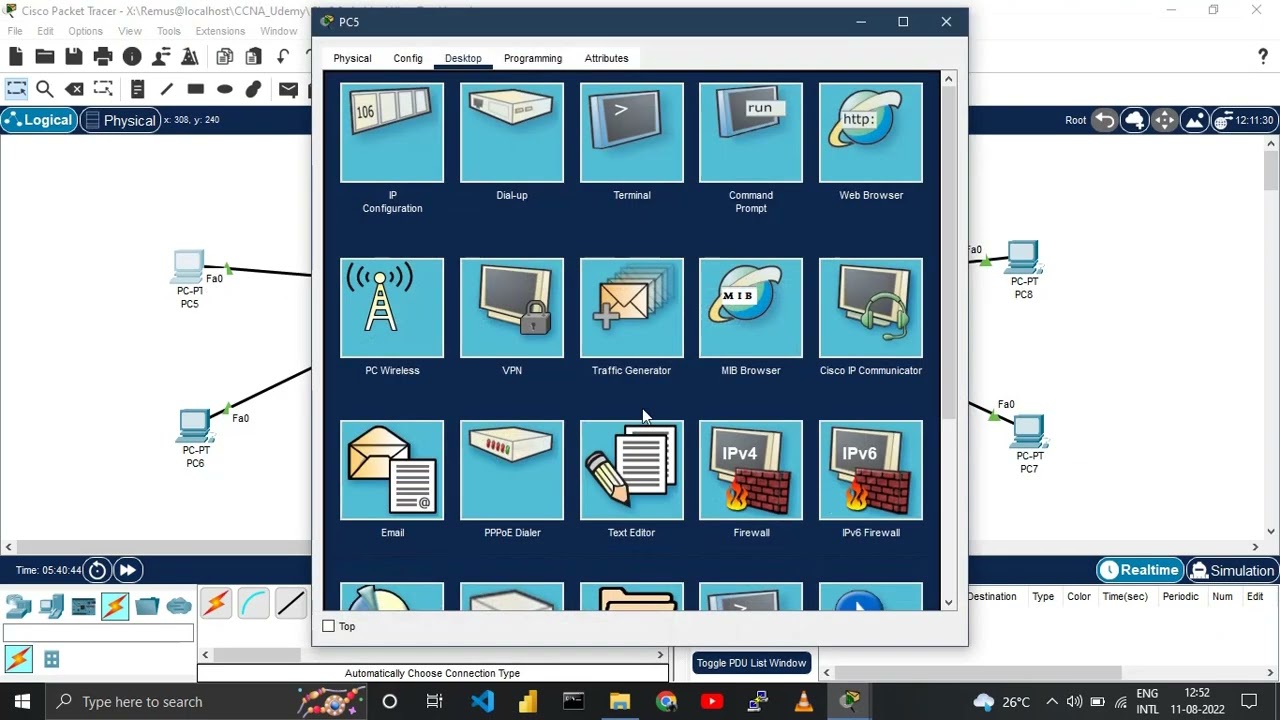Open IP Configuration in PC5 desktop

[x=392, y=133]
